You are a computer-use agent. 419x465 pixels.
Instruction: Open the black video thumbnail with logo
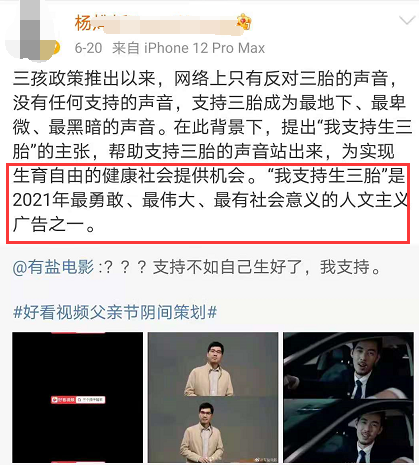click(78, 397)
